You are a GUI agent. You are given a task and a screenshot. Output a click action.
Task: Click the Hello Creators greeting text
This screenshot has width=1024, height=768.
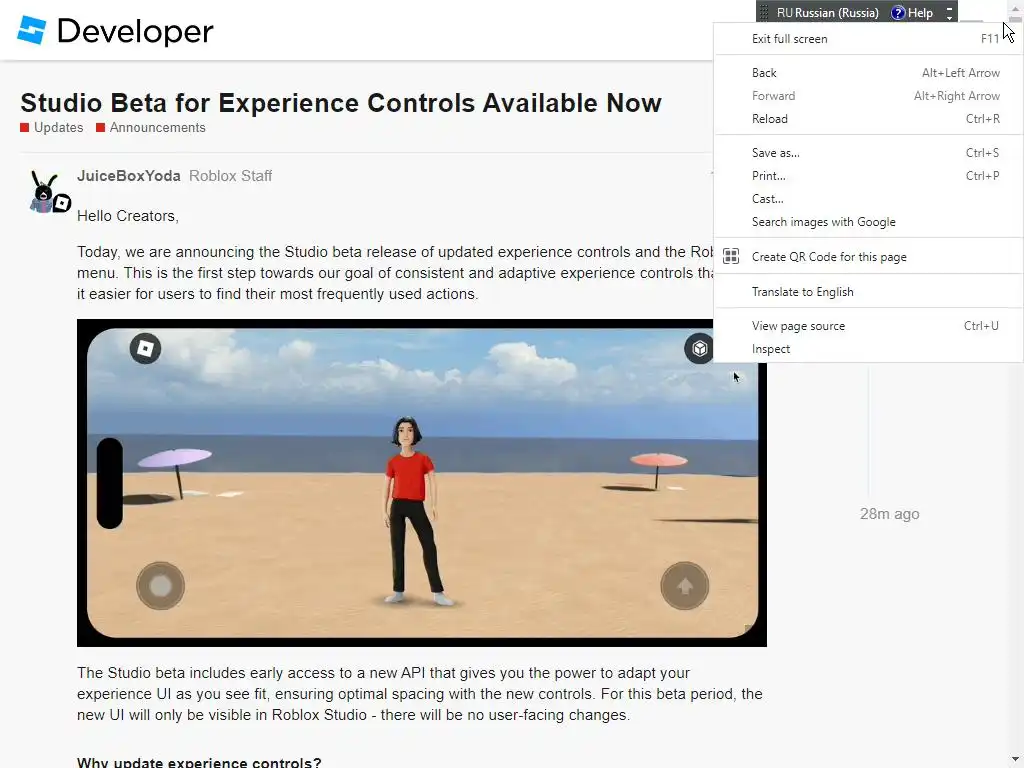128,216
